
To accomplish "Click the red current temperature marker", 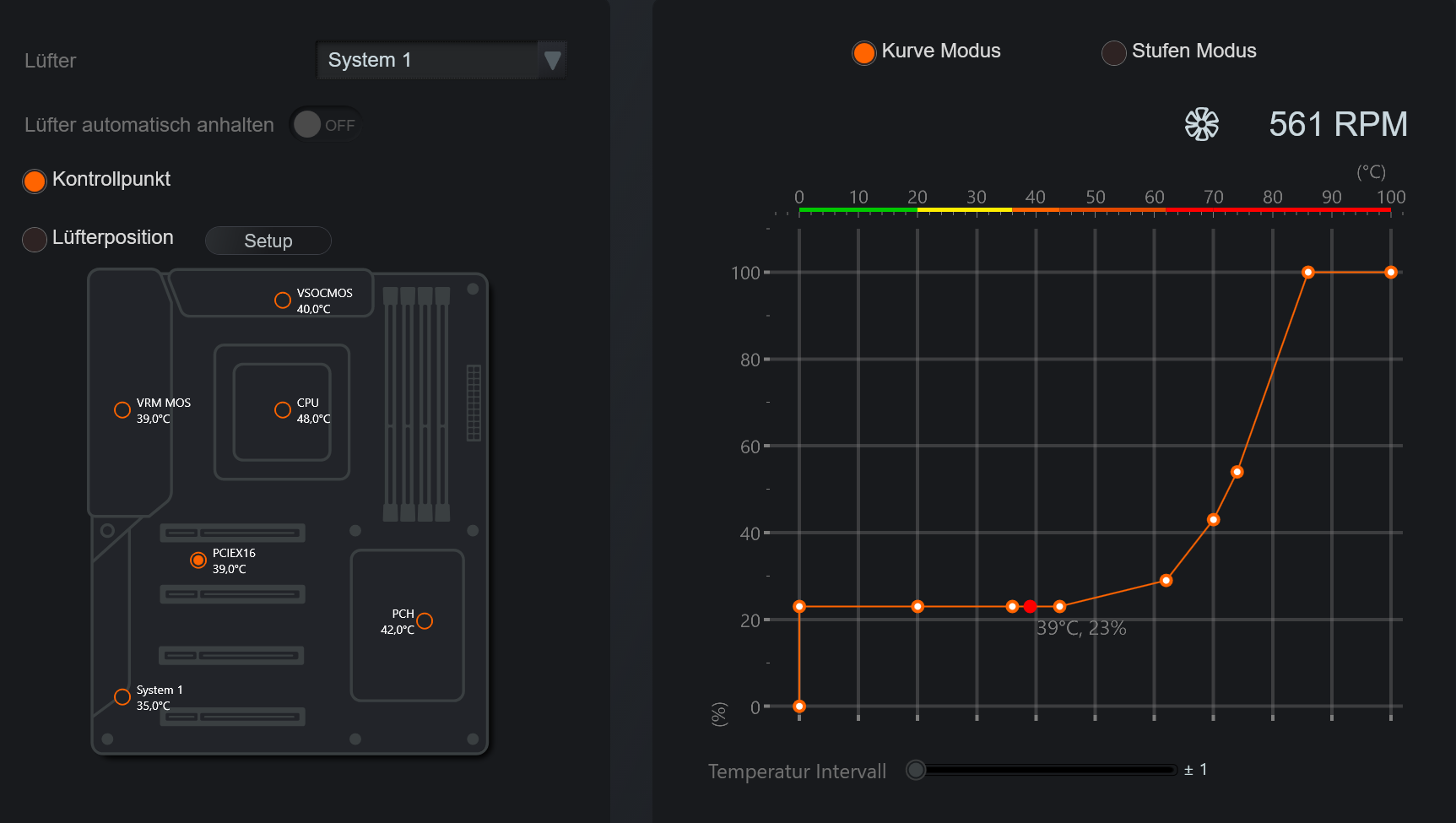I will click(x=1030, y=606).
